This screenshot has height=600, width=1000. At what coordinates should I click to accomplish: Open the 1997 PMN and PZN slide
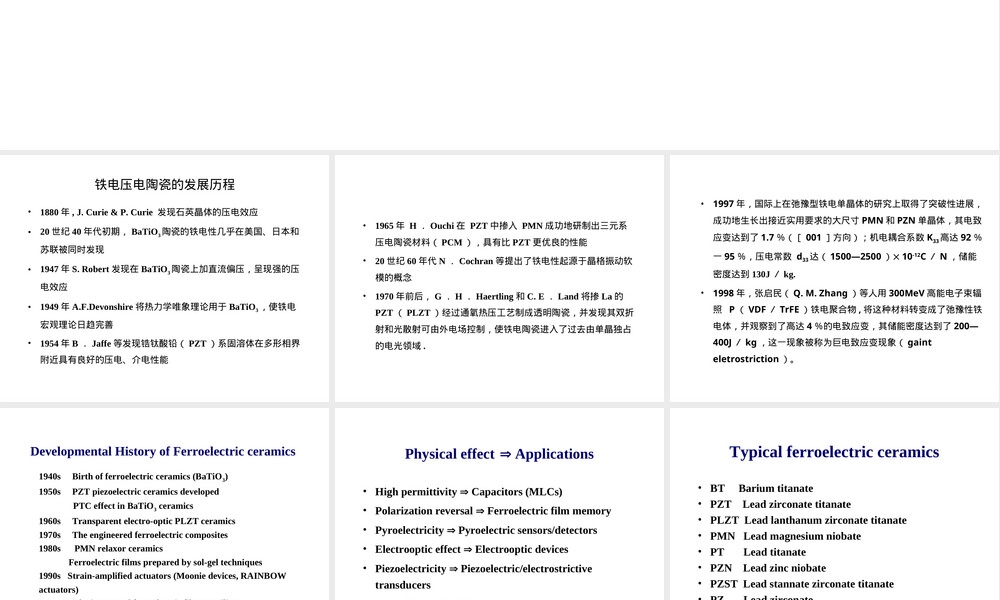tap(834, 278)
